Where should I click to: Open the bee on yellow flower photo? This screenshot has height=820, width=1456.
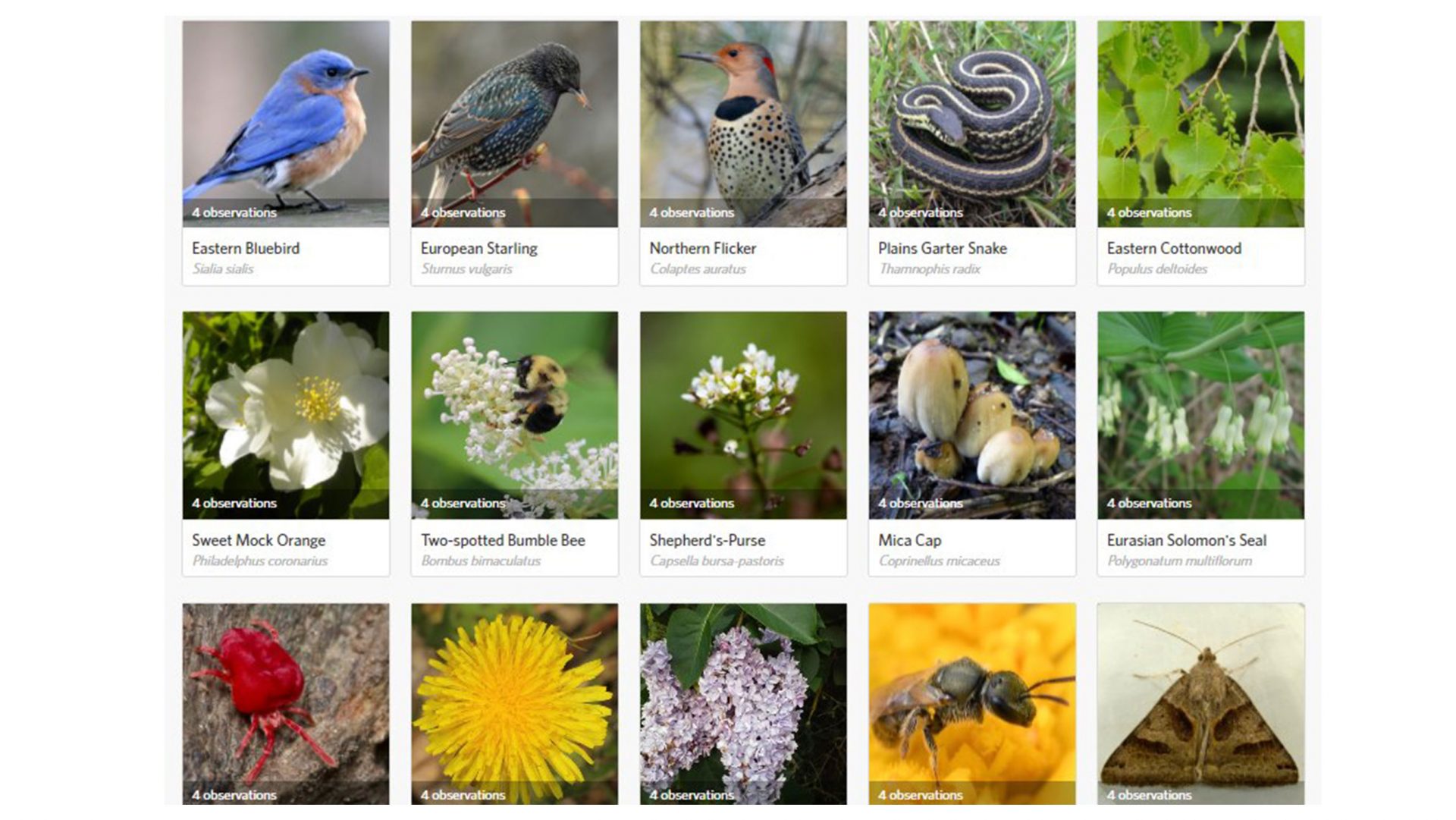click(x=972, y=704)
